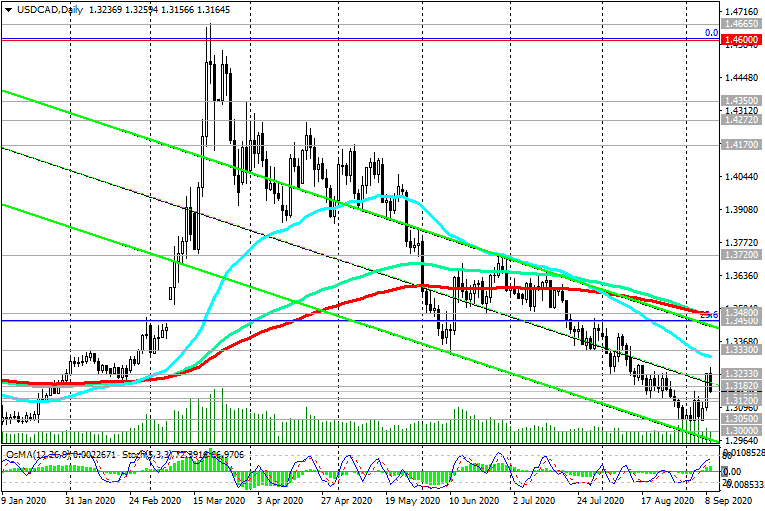Select the 1.41700 level label
765x511 pixels.
(741, 144)
